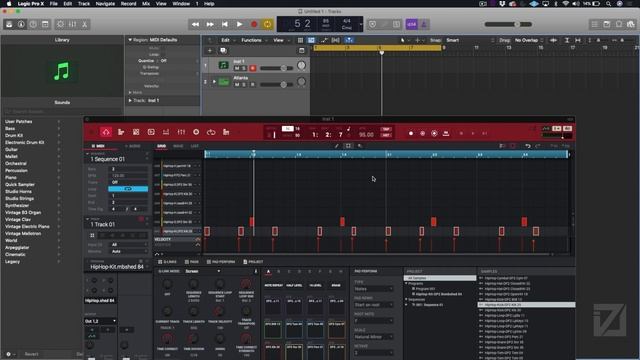Start playback with Logic Play button

point(239,24)
